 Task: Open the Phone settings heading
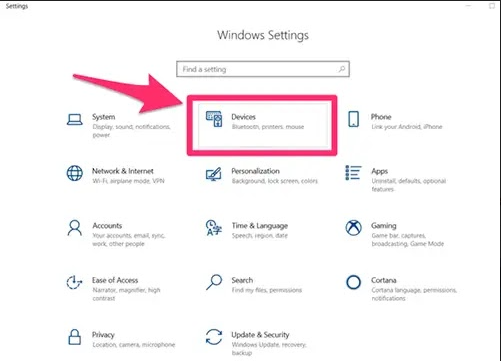coord(381,117)
